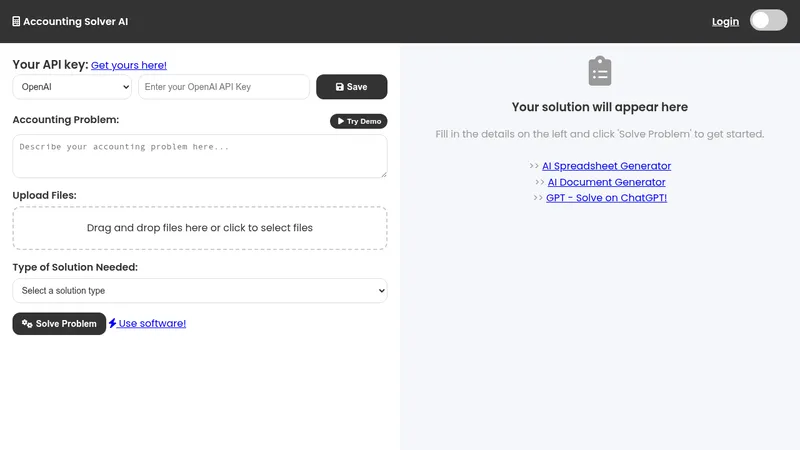Viewport: 800px width, 450px height.
Task: Focus the OpenAI API Key input field
Action: coord(224,87)
